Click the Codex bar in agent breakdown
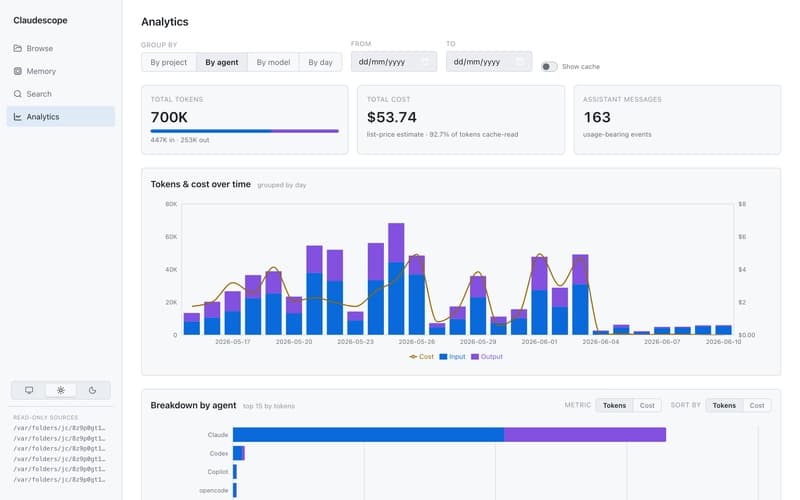 239,453
